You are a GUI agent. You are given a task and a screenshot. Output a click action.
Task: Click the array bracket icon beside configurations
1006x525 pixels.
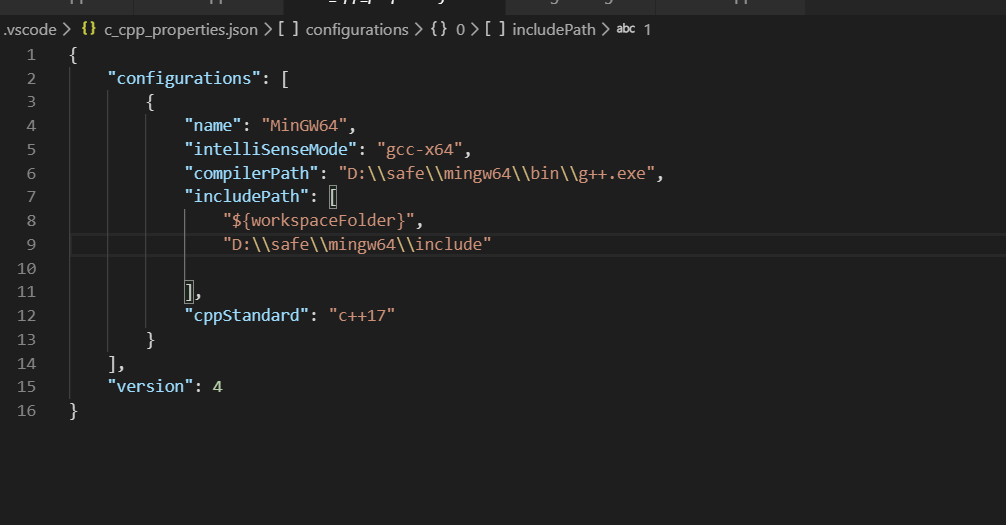[x=289, y=29]
